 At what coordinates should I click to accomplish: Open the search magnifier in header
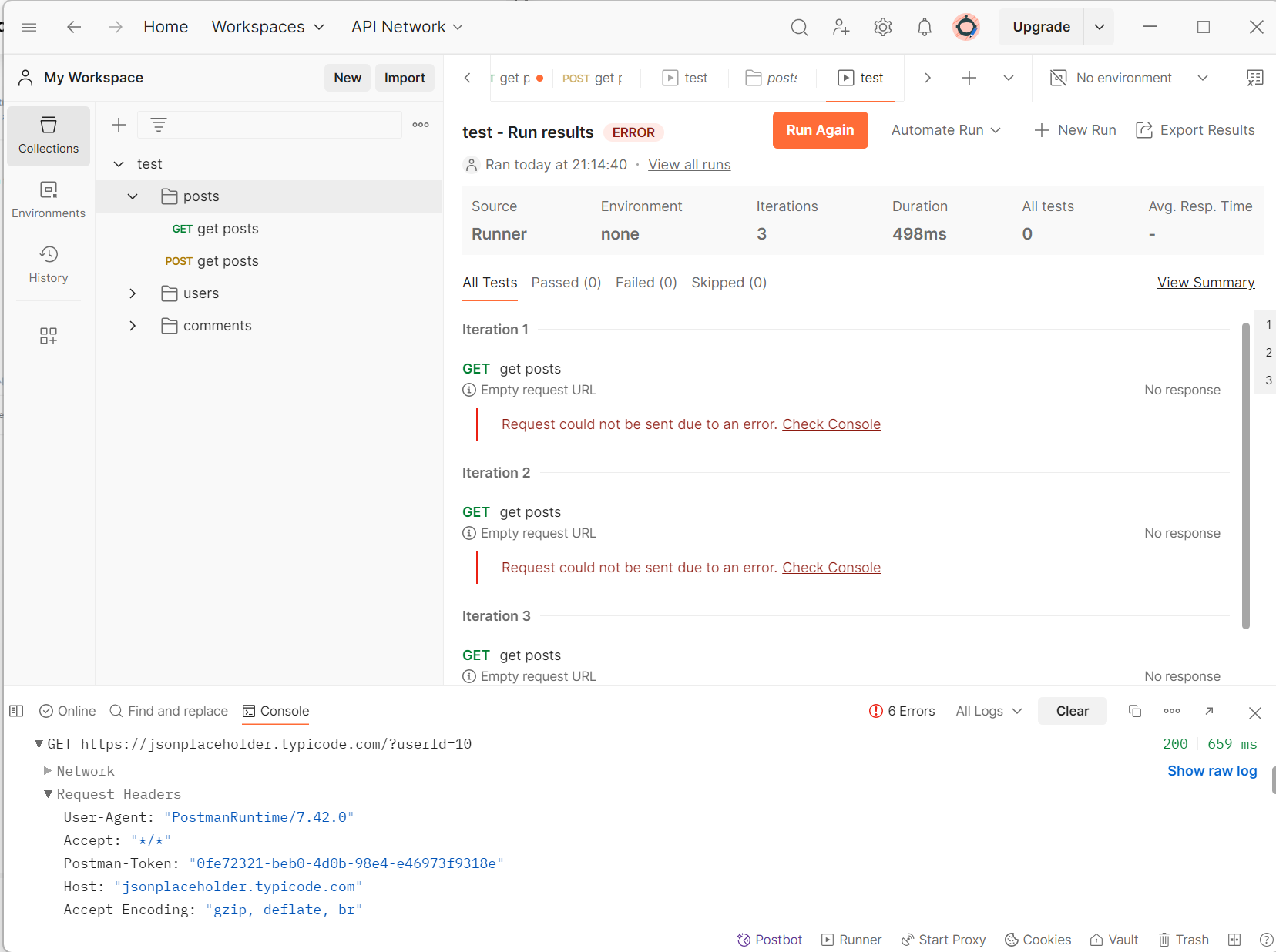pos(800,27)
